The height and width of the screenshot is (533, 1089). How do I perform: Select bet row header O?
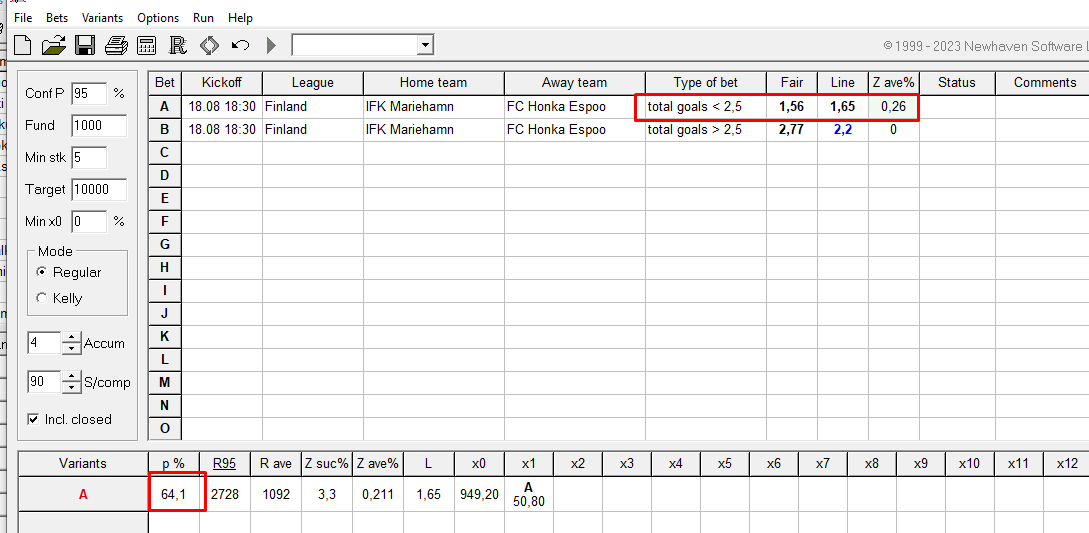[x=165, y=429]
